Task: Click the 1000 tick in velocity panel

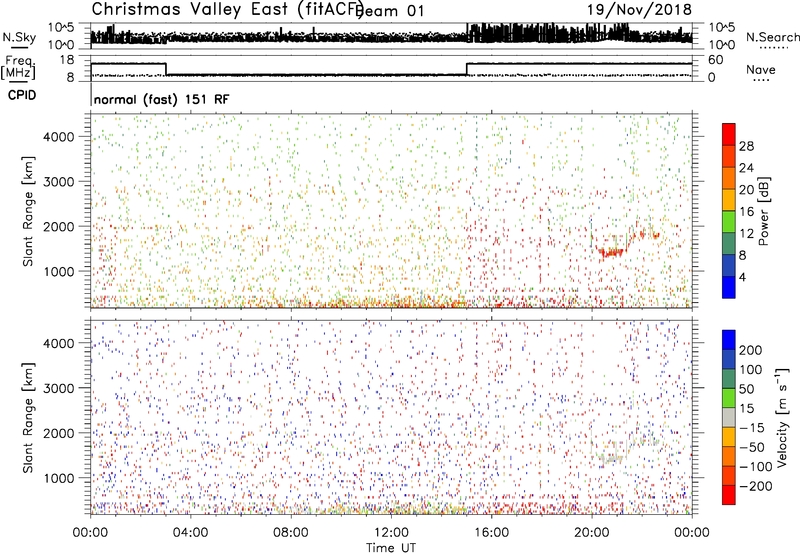Action: [59, 478]
